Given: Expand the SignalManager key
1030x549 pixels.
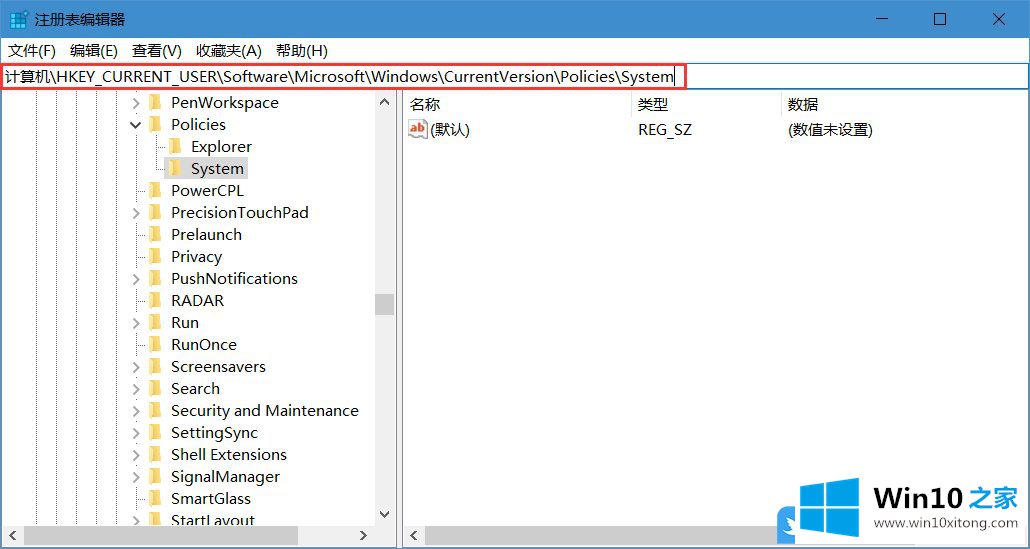Looking at the screenshot, I should click(136, 477).
